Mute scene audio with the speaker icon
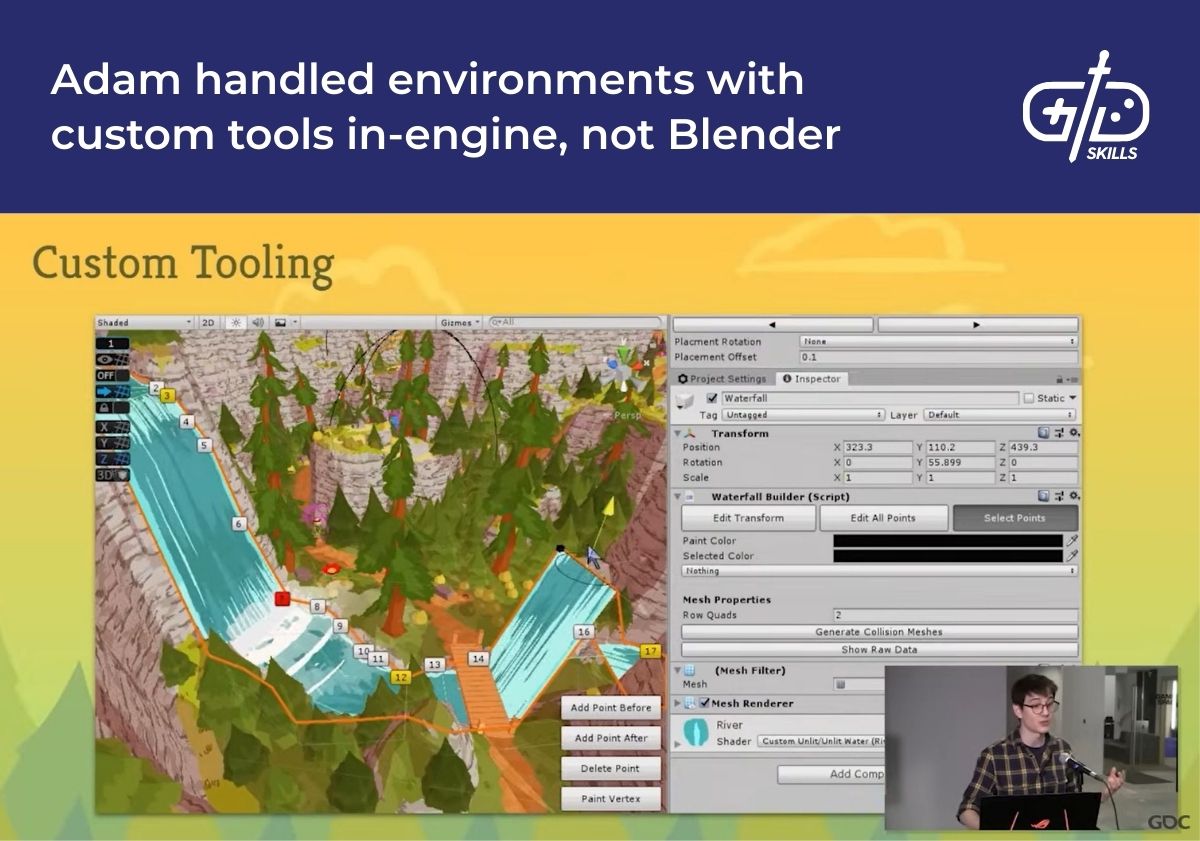This screenshot has width=1200, height=841. (257, 322)
